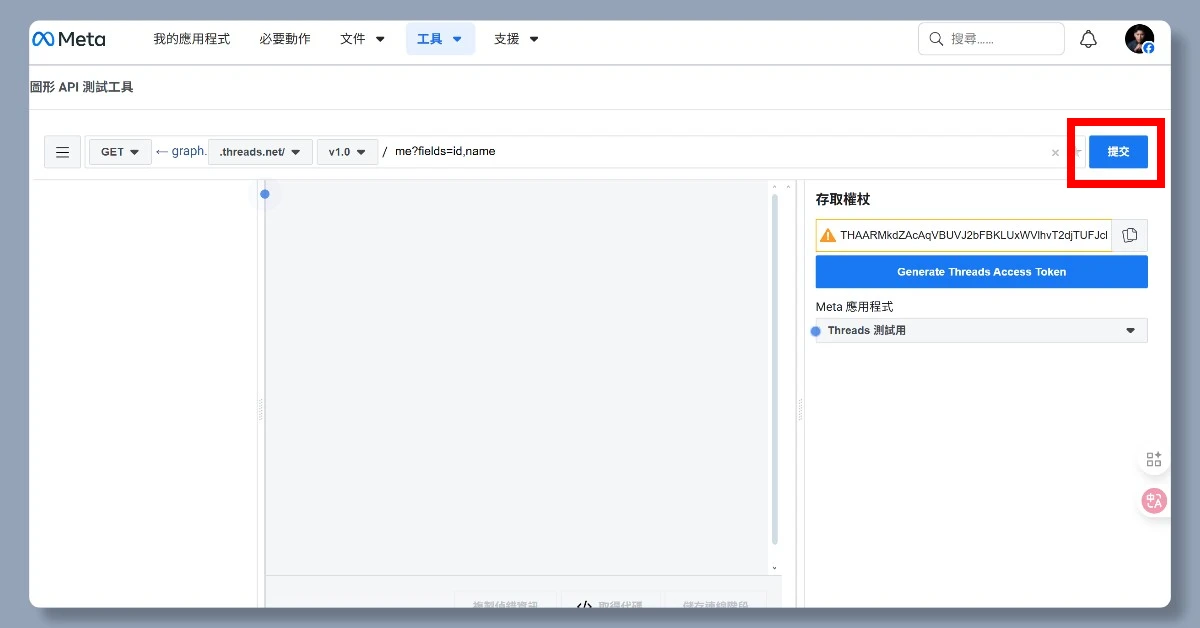
Task: Submit the request with 提交 button
Action: point(1118,152)
